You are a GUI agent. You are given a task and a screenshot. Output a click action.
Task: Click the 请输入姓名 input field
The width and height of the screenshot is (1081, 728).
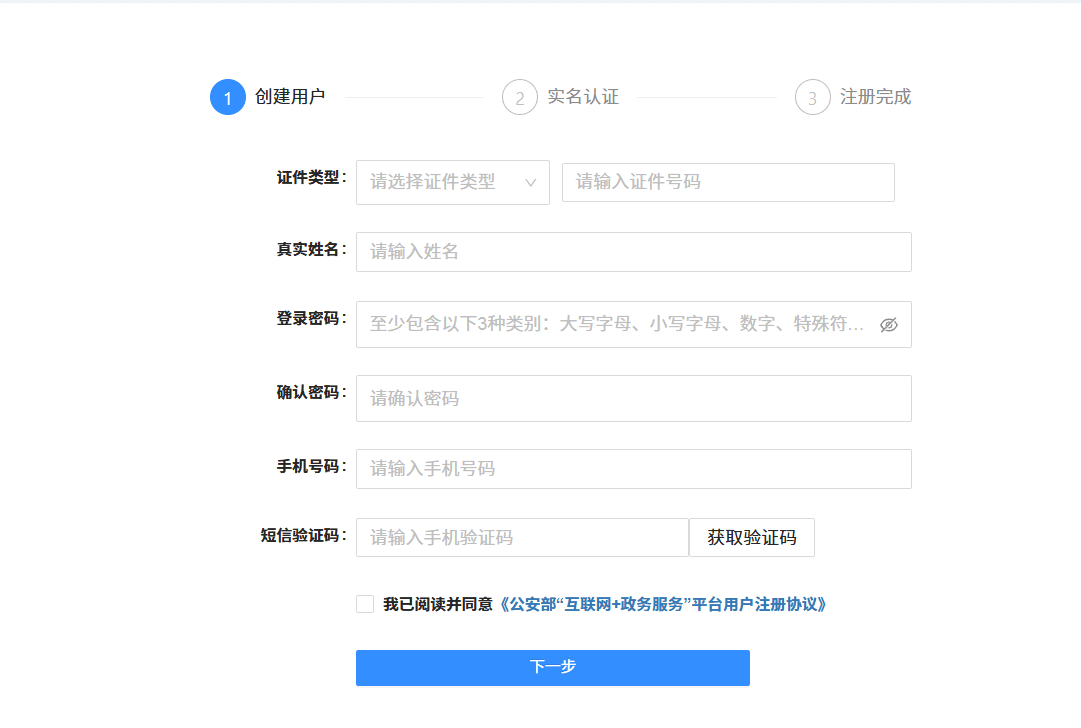(x=633, y=251)
